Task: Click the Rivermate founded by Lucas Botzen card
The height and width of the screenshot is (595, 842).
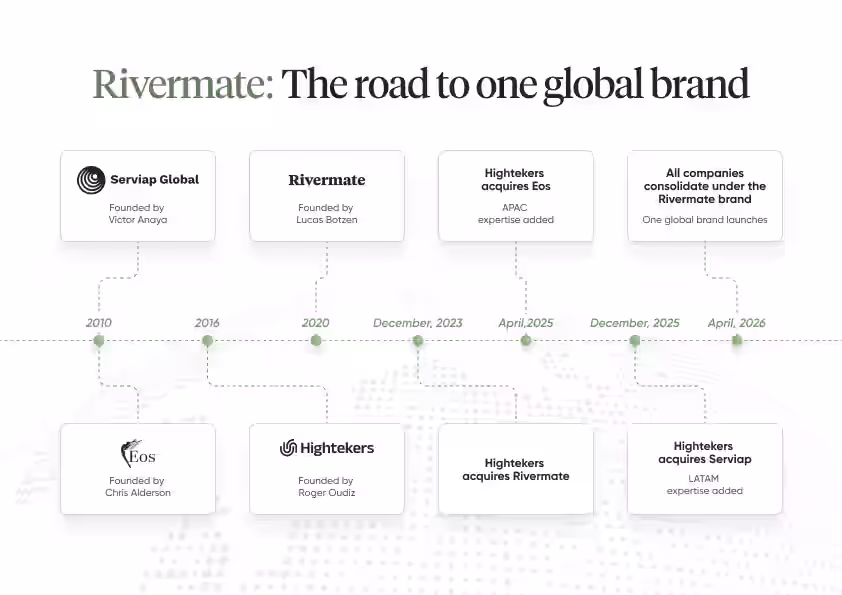Action: tap(327, 196)
